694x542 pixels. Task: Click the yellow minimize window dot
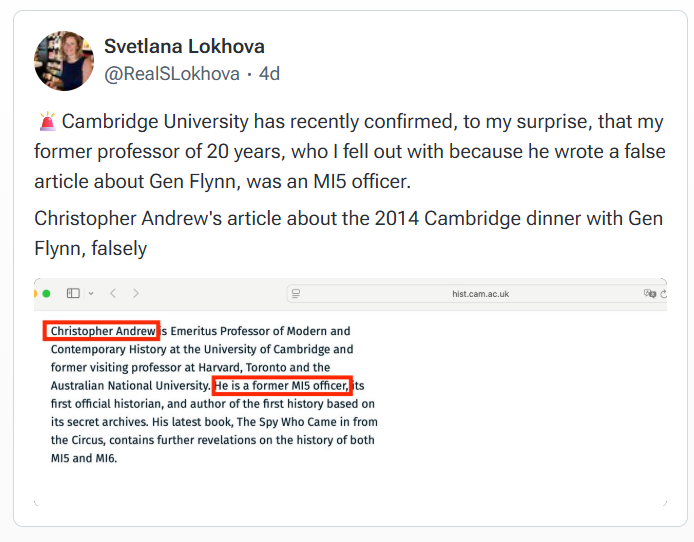click(x=36, y=293)
